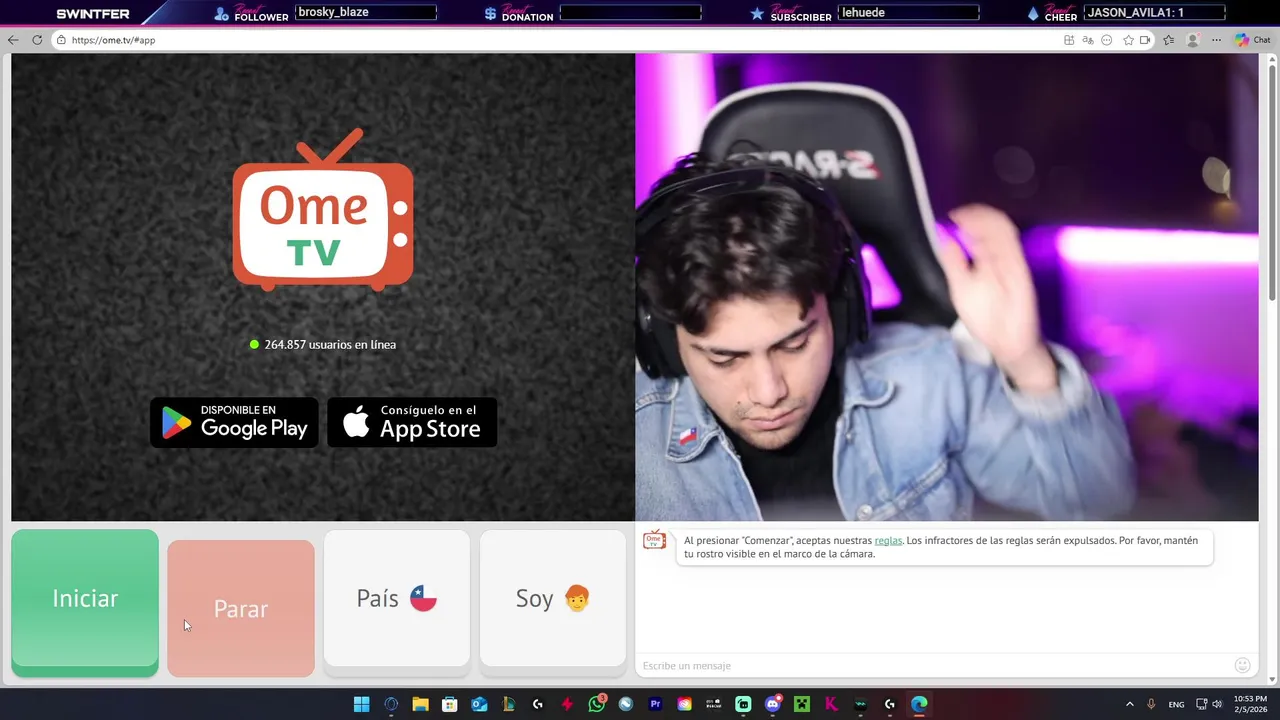Open Discord from taskbar
Screen dimensions: 1280x720
pyautogui.click(x=772, y=704)
